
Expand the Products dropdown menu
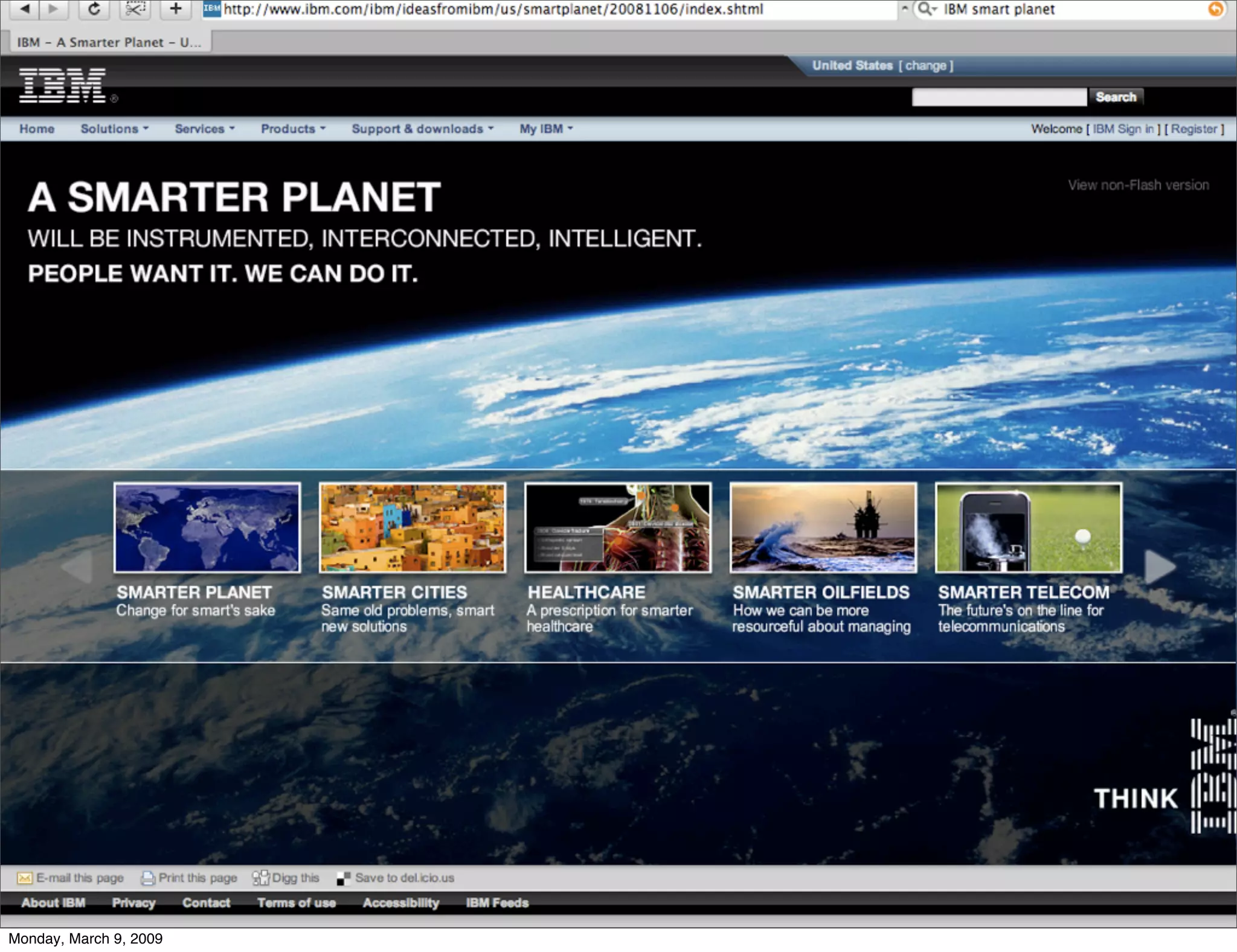[x=293, y=129]
